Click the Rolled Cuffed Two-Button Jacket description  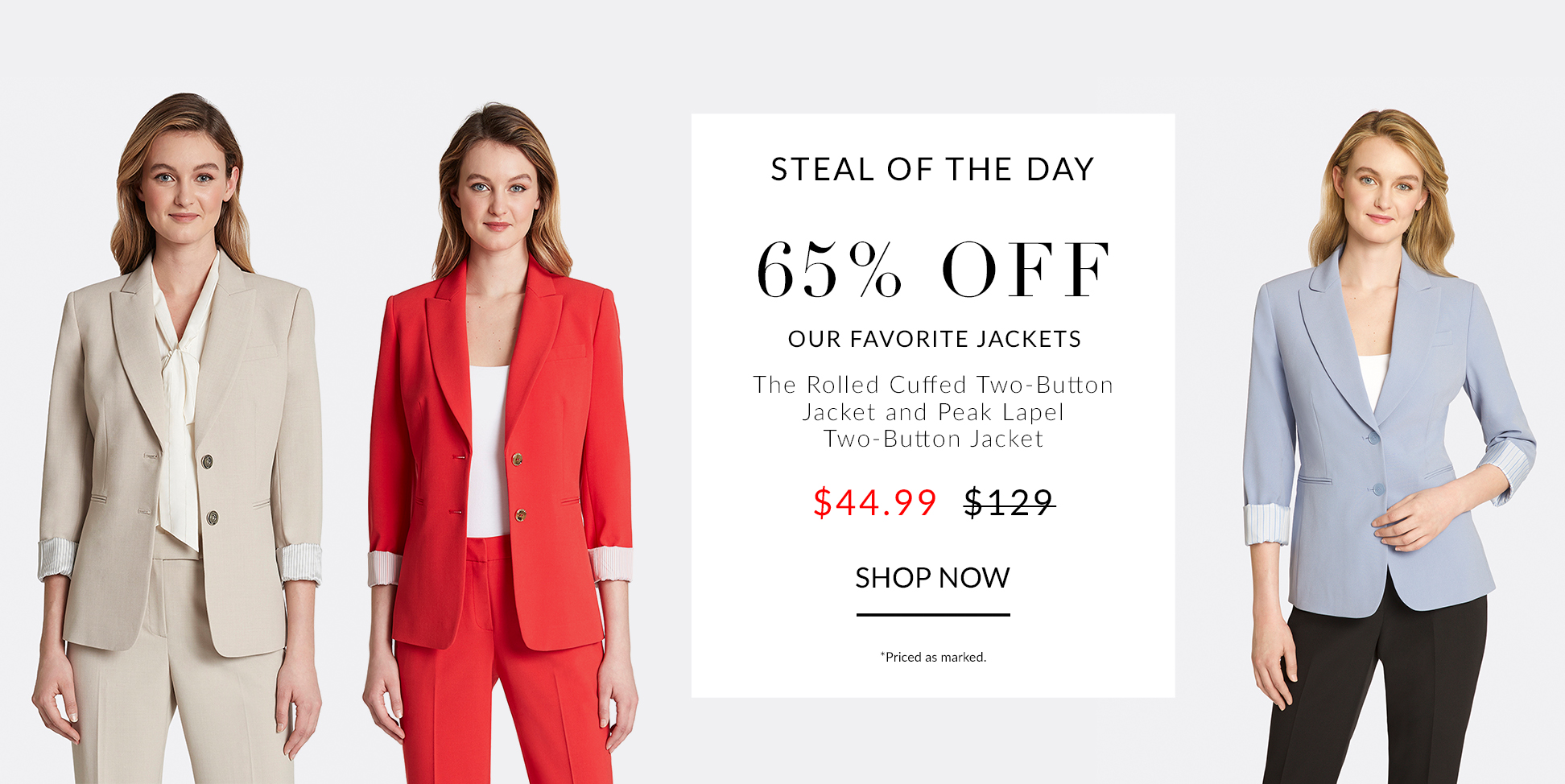(x=933, y=411)
